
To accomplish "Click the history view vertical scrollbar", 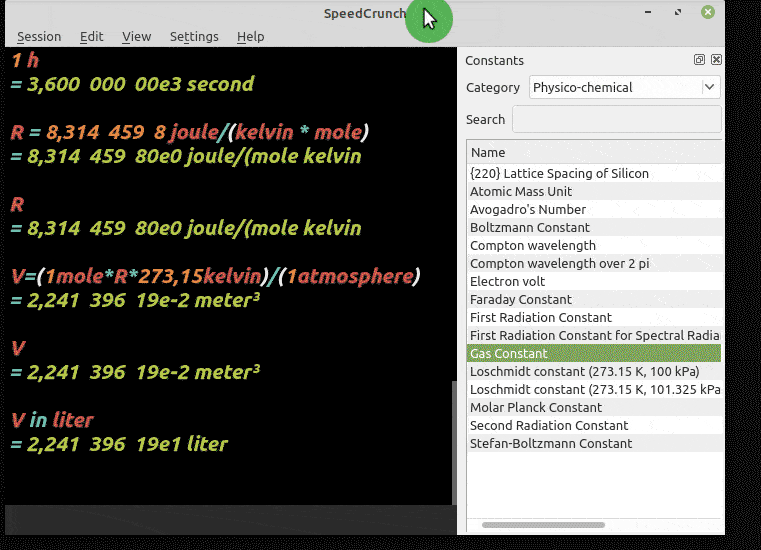I will click(454, 443).
